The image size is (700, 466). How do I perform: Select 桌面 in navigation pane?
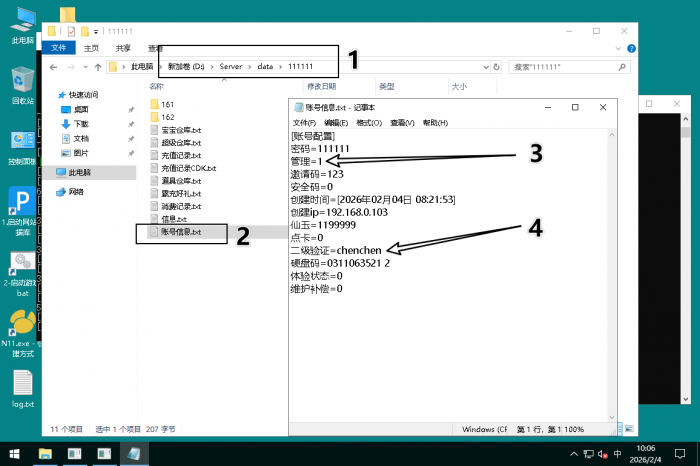(x=75, y=109)
